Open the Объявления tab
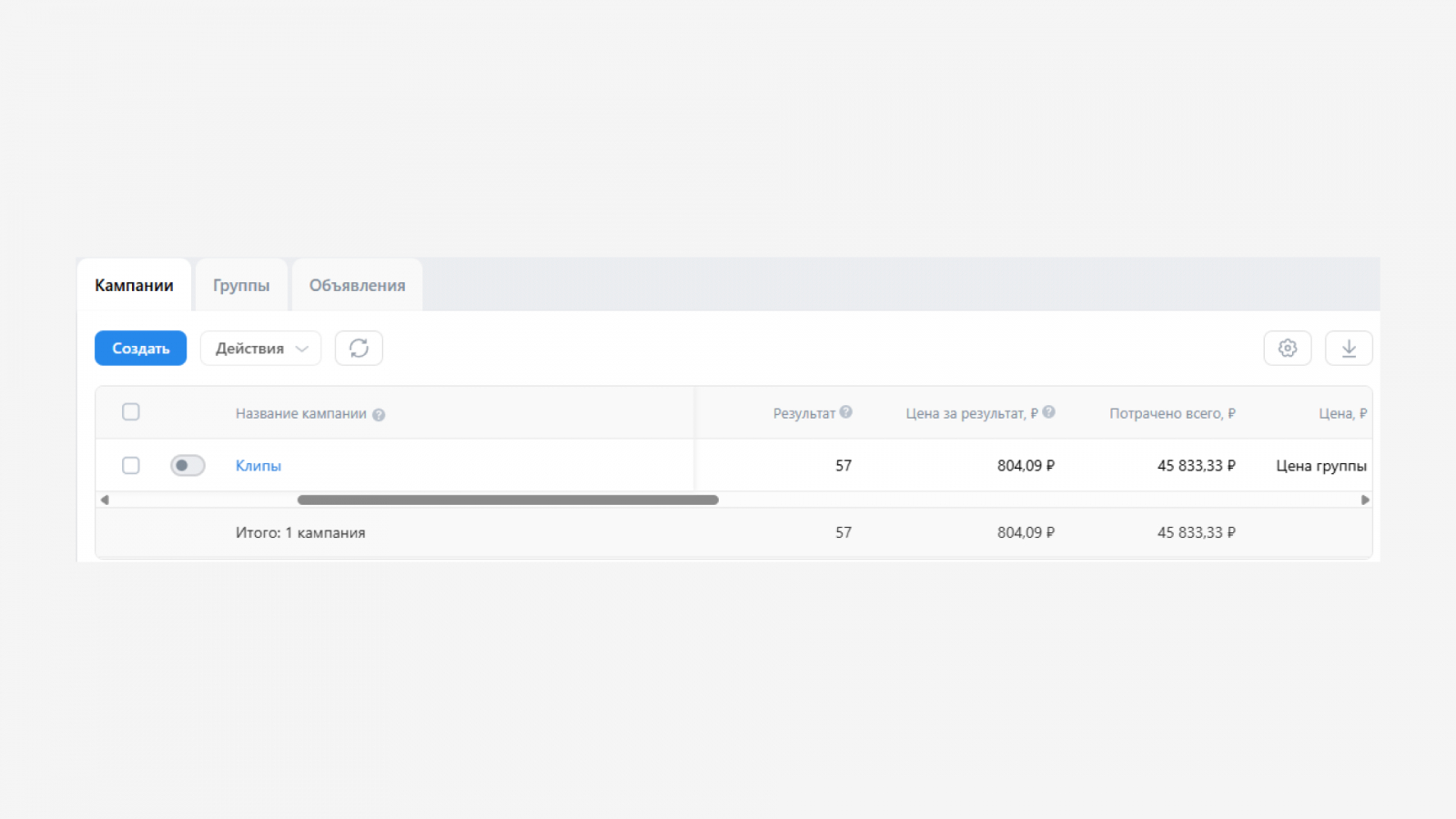1456x819 pixels. tap(357, 286)
